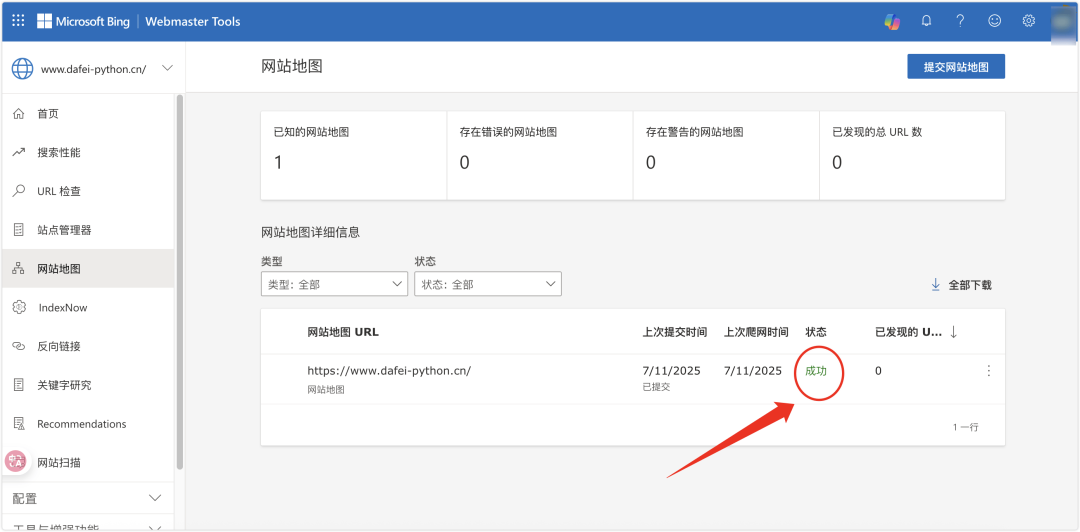Open 关键字研究 in the sidebar
The width and height of the screenshot is (1080, 532).
[87, 385]
